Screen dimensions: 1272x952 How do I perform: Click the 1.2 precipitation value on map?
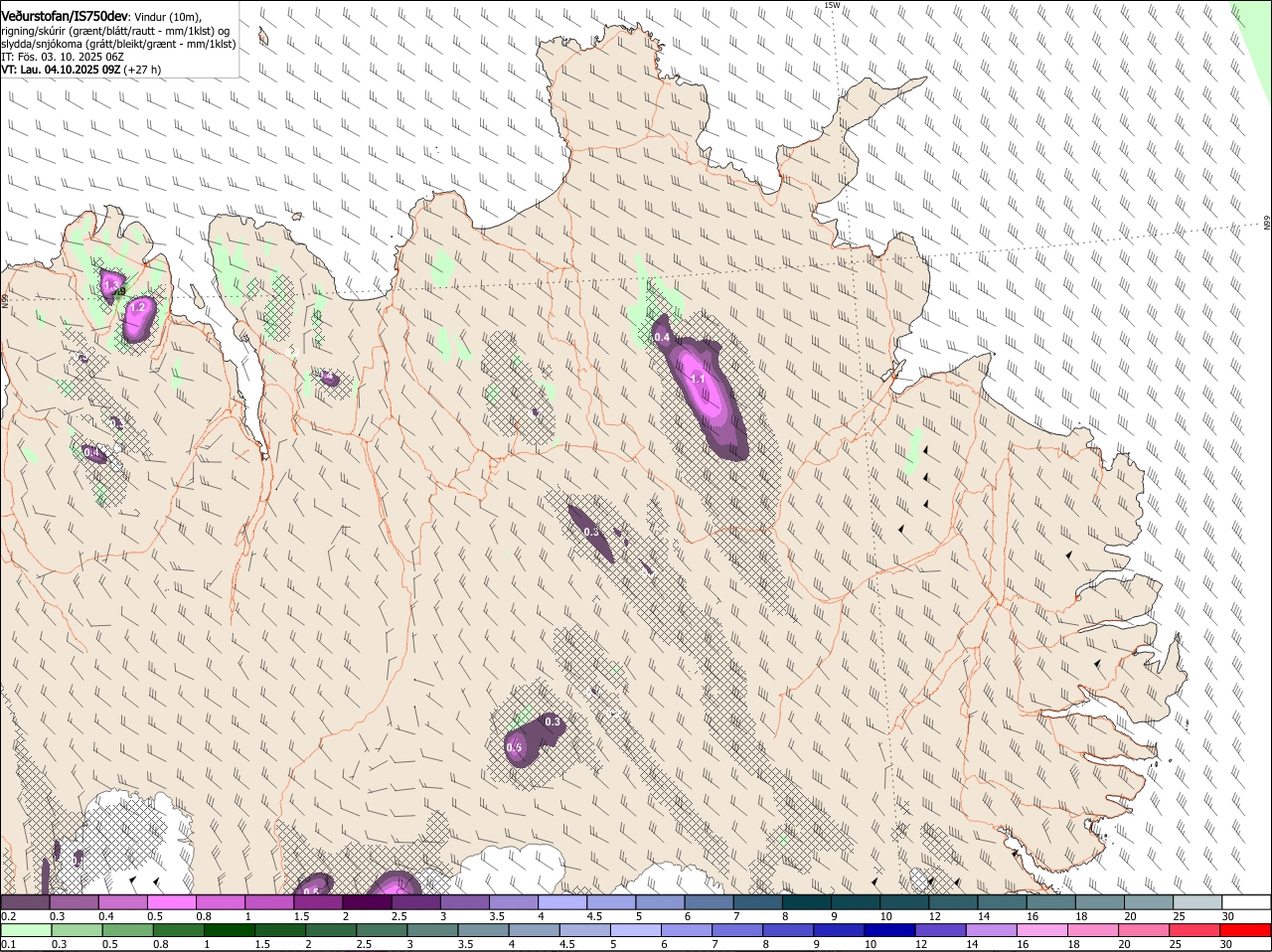(x=138, y=308)
